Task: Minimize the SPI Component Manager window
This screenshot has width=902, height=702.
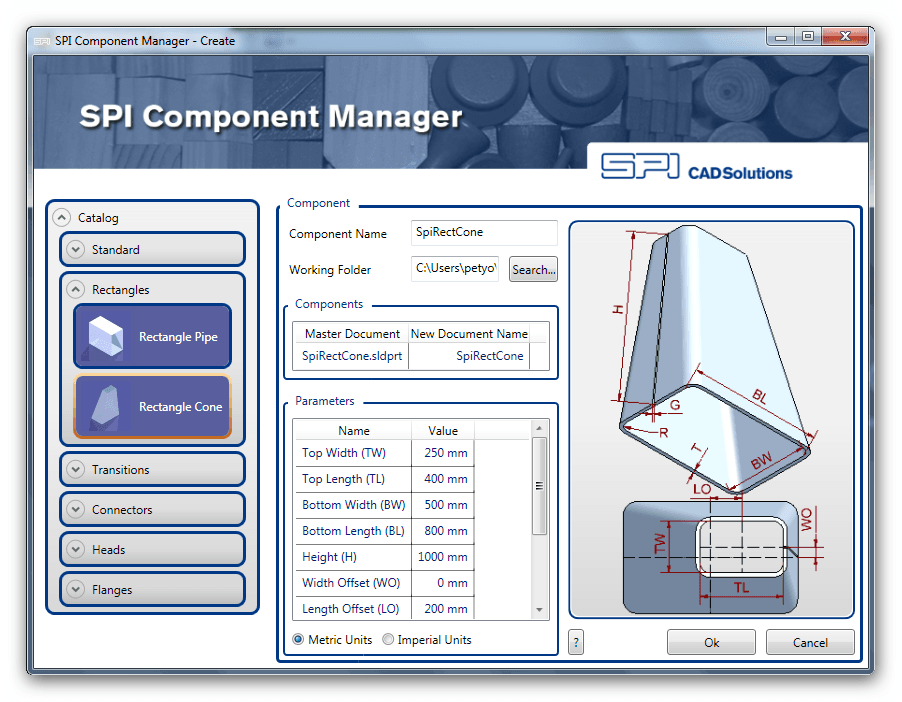Action: point(781,37)
